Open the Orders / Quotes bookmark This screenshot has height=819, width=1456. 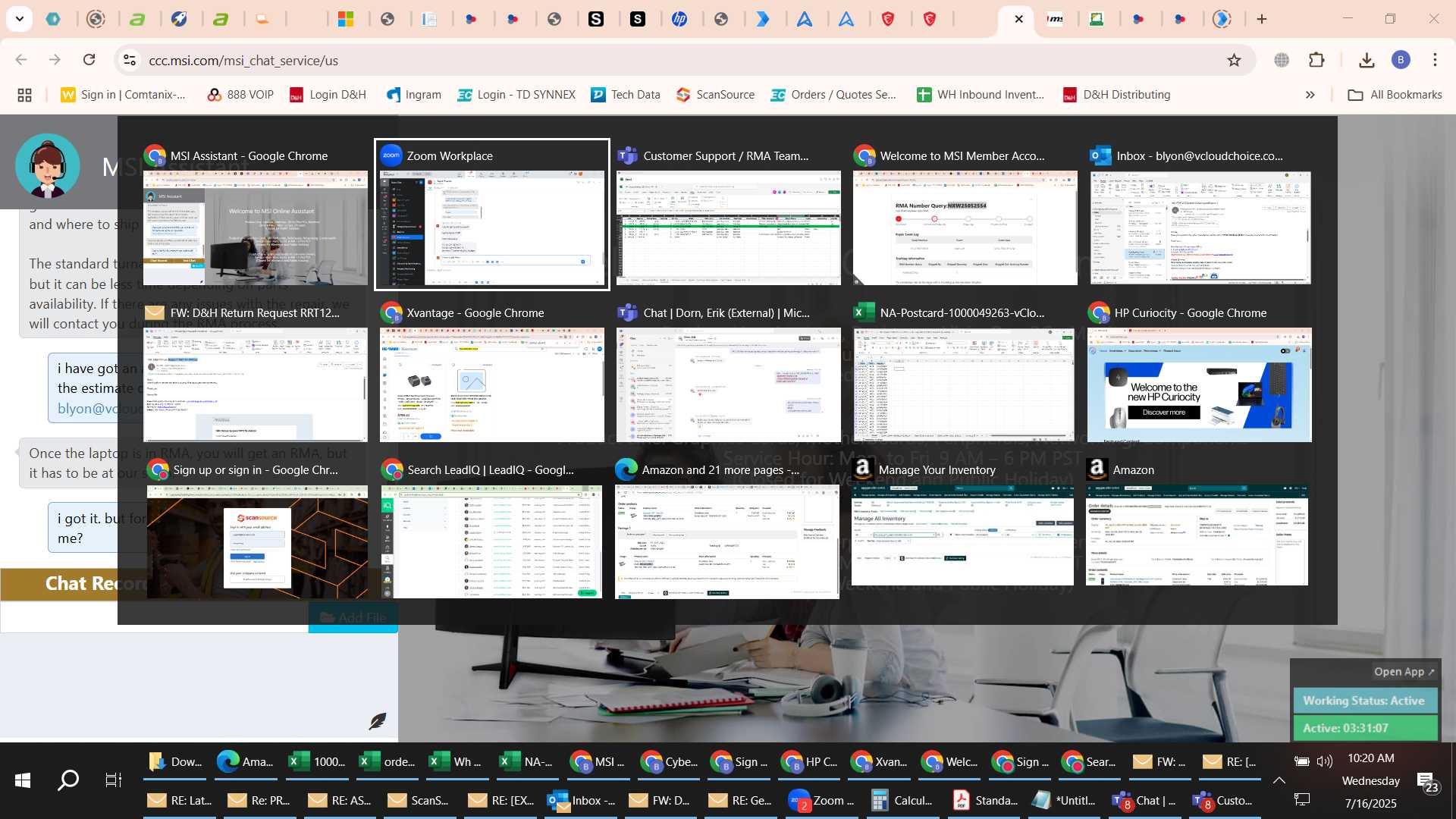[833, 95]
